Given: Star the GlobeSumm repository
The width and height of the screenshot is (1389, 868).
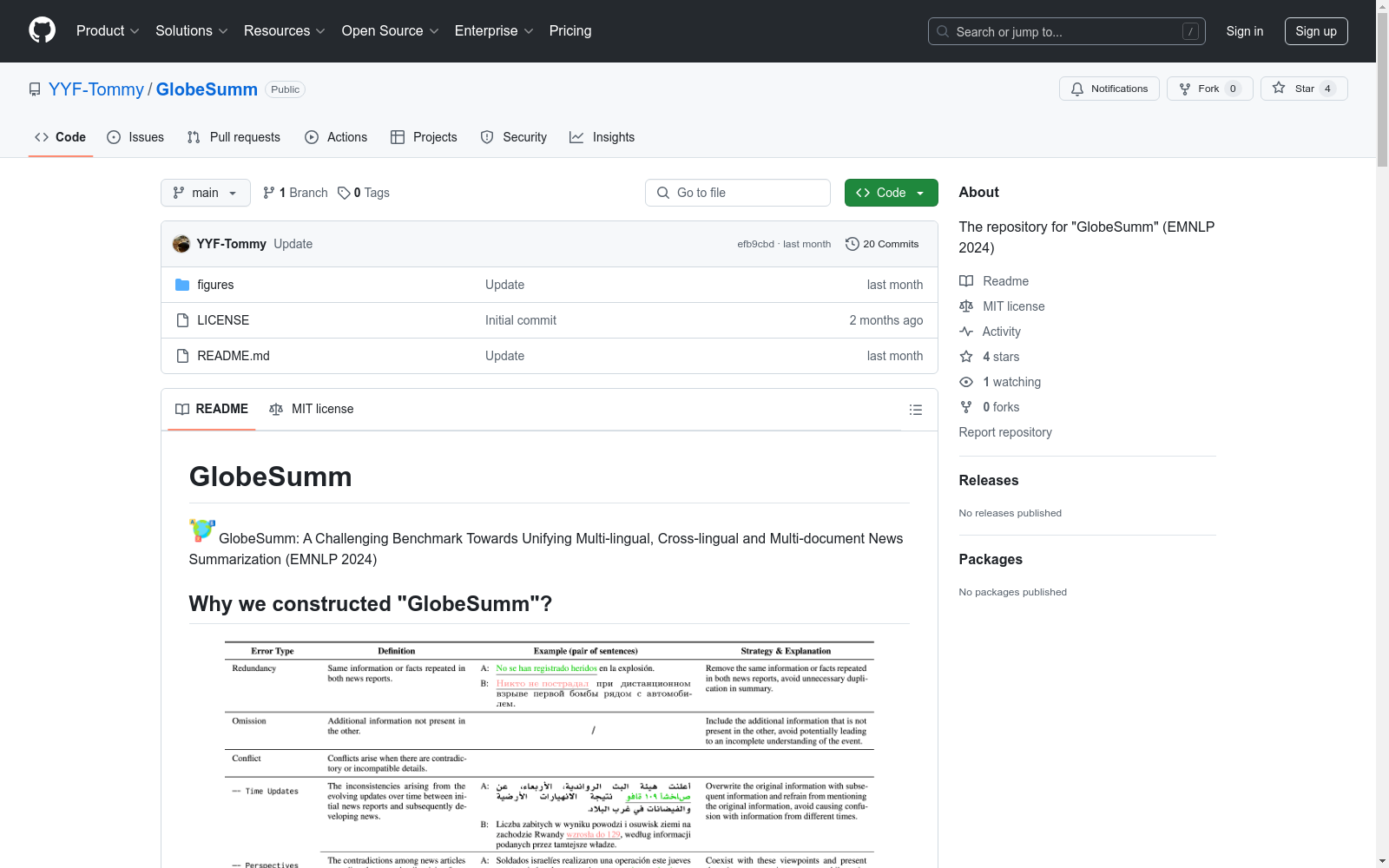Looking at the screenshot, I should click(1304, 89).
